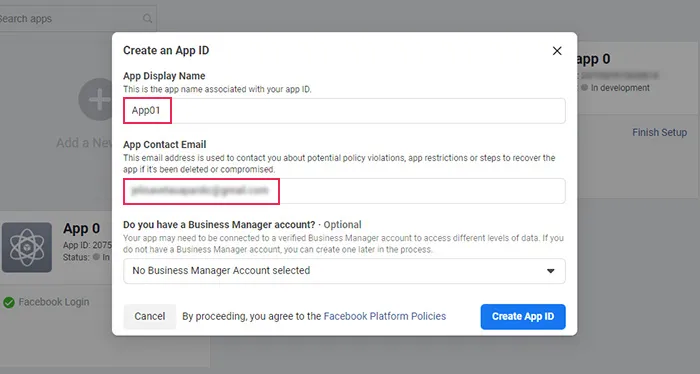Click the Create an App ID heading
This screenshot has height=374, width=700.
click(x=166, y=50)
